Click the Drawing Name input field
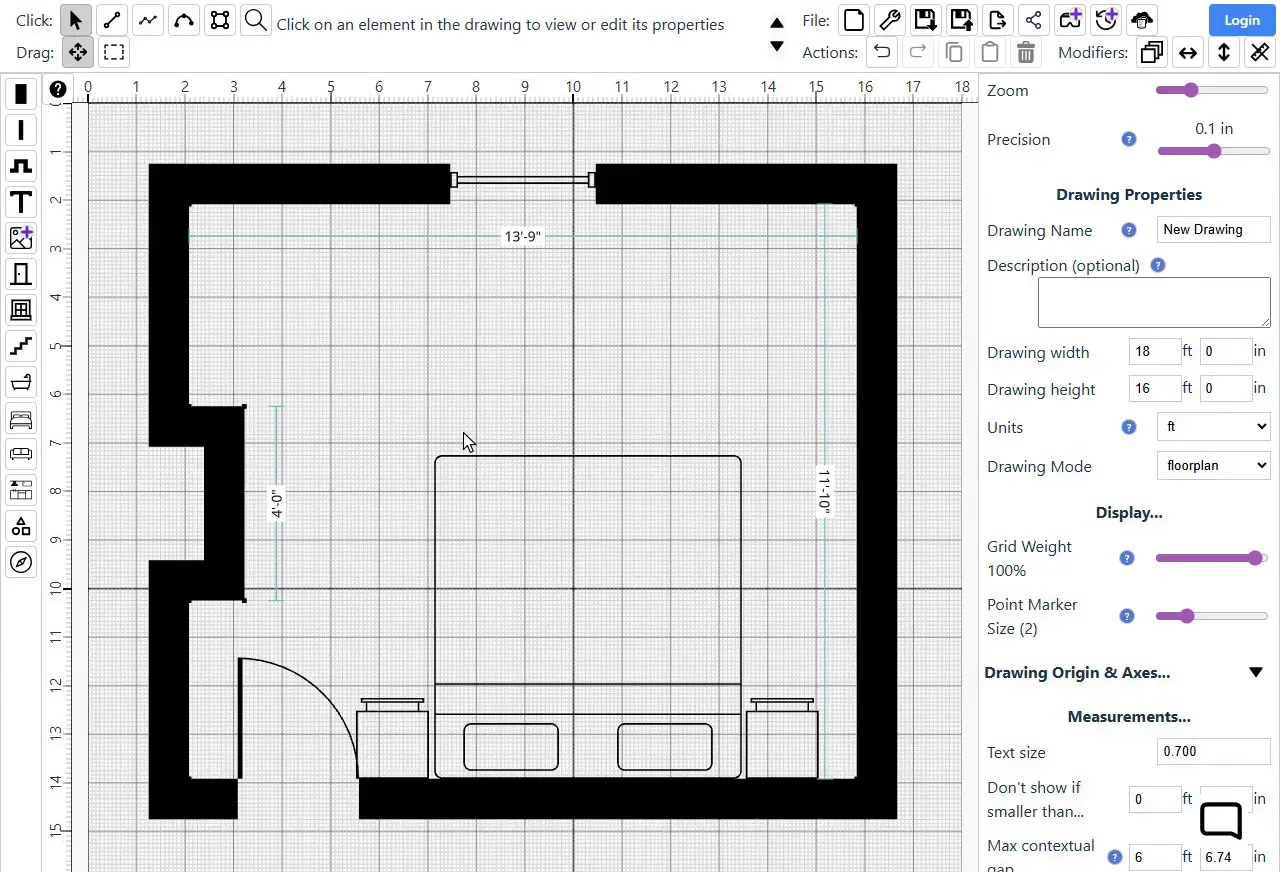Image resolution: width=1280 pixels, height=872 pixels. 1213,230
